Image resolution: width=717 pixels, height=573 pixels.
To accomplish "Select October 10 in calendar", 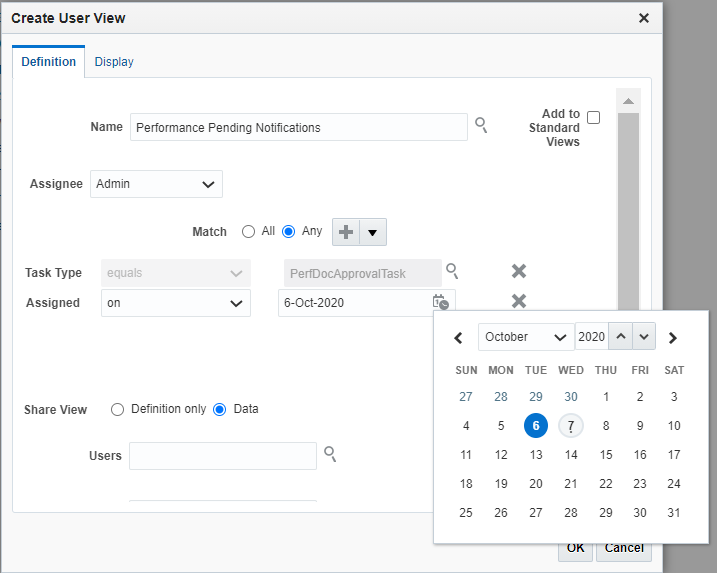I will tap(674, 426).
